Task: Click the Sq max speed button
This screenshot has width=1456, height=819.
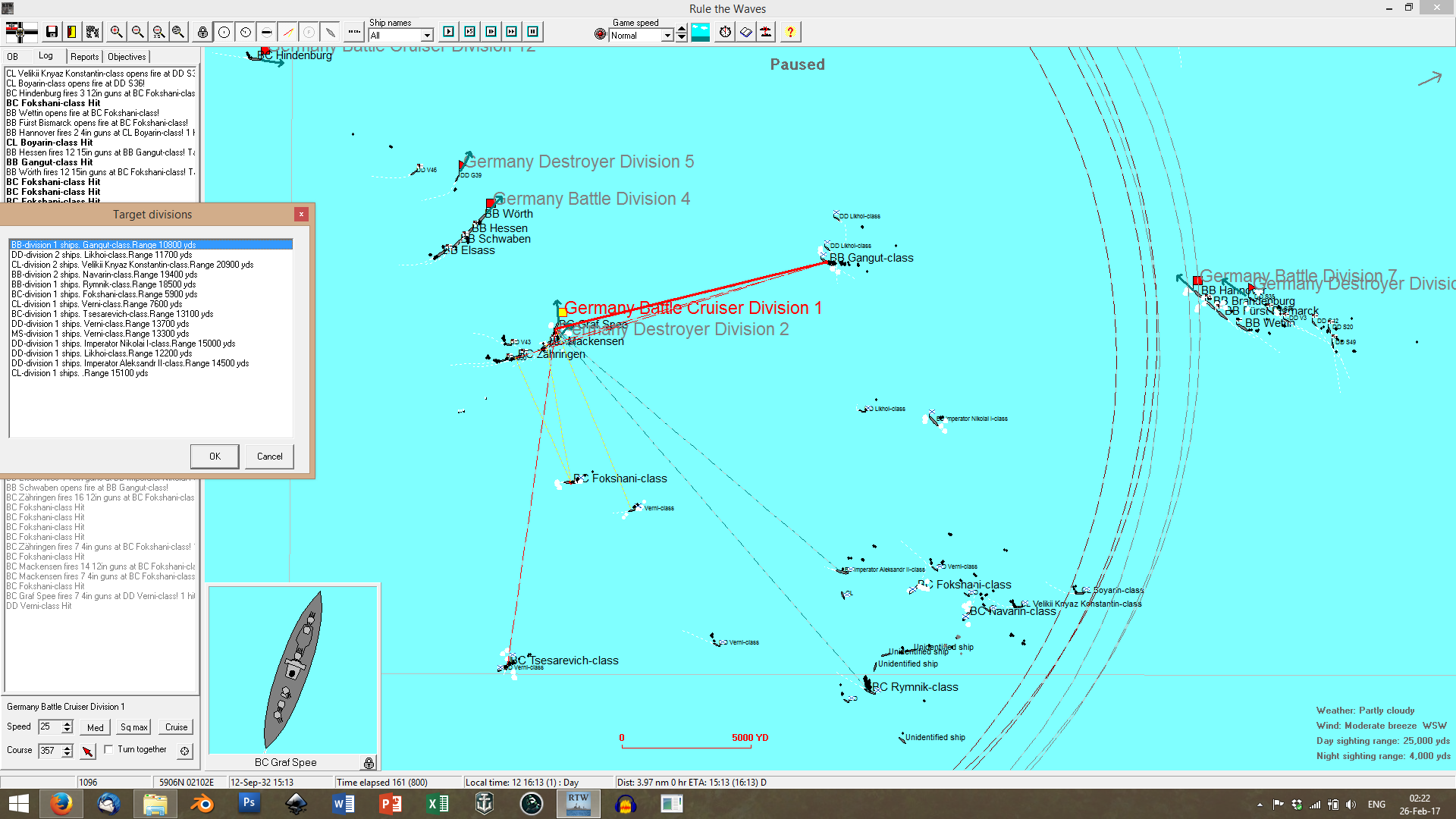Action: [x=134, y=727]
